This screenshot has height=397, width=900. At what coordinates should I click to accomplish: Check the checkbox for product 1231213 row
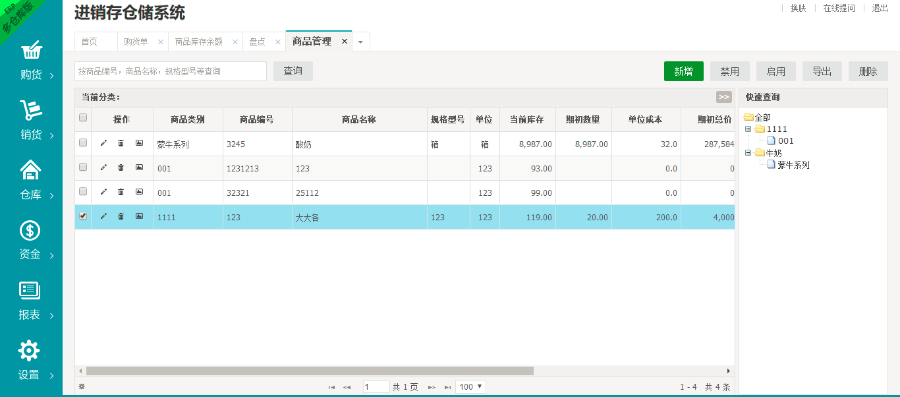pyautogui.click(x=83, y=167)
